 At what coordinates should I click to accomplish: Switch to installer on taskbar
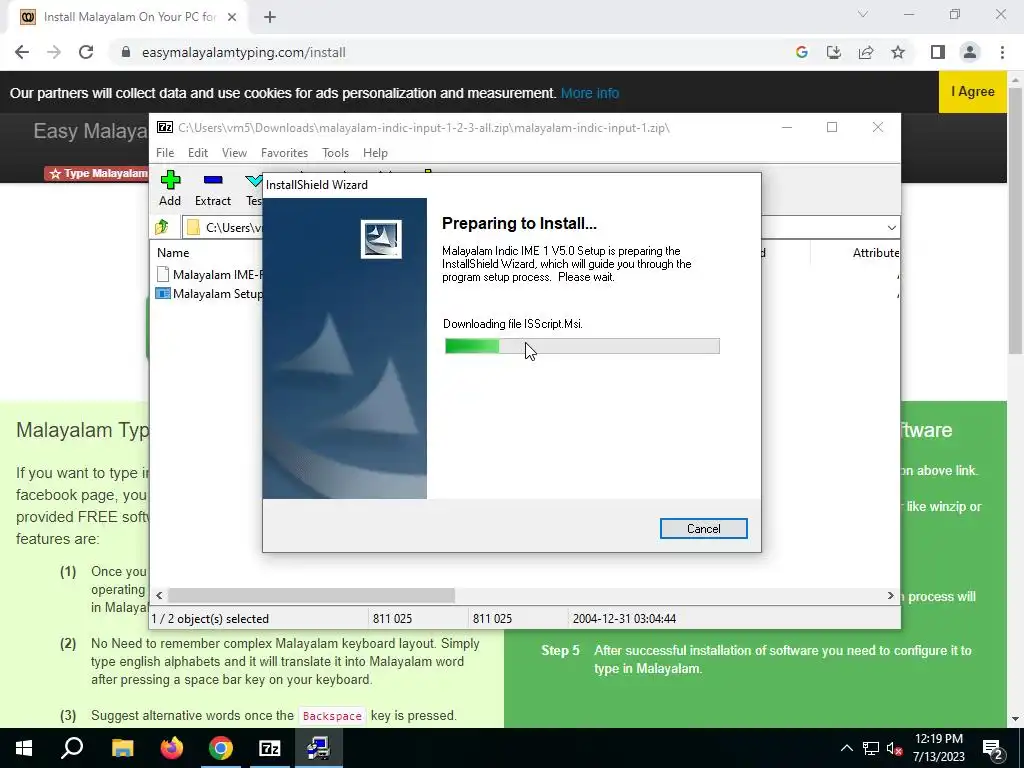[x=319, y=748]
